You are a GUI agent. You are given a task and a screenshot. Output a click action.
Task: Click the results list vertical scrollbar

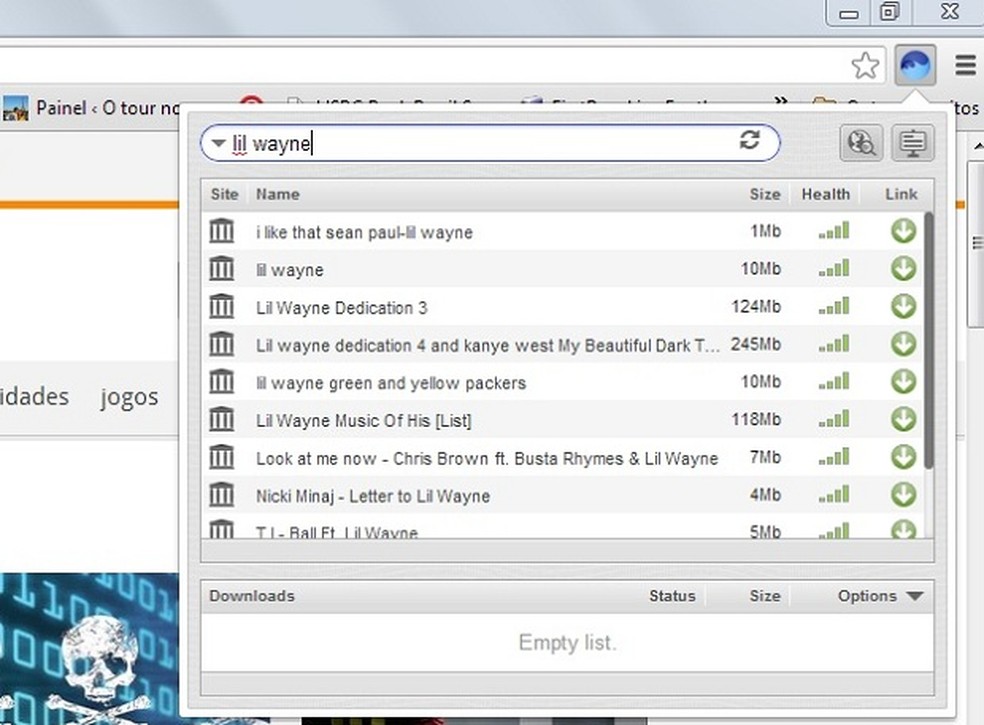click(x=928, y=341)
